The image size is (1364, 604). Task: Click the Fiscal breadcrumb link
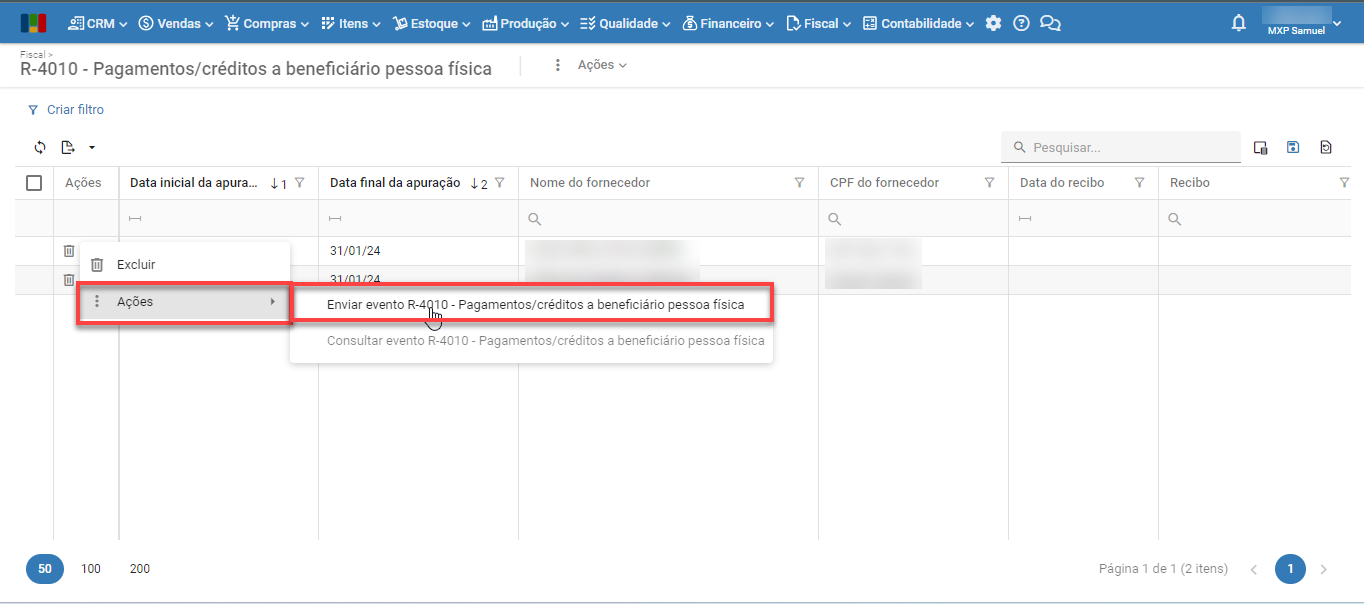pos(33,53)
